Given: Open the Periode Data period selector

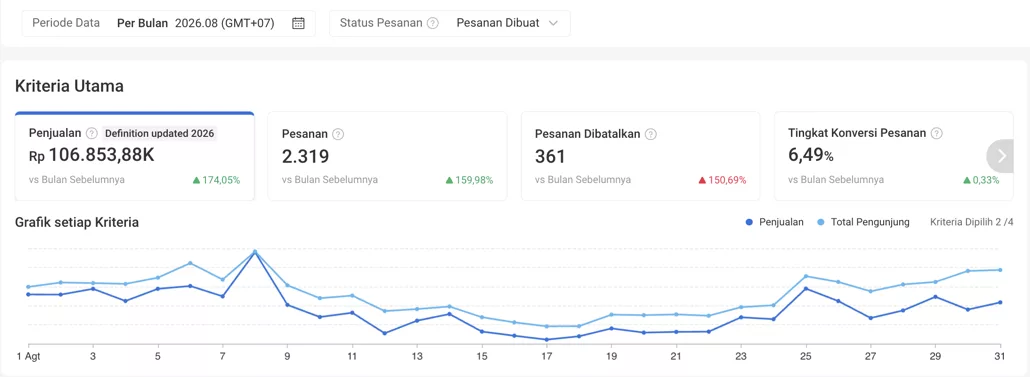Looking at the screenshot, I should tap(169, 23).
